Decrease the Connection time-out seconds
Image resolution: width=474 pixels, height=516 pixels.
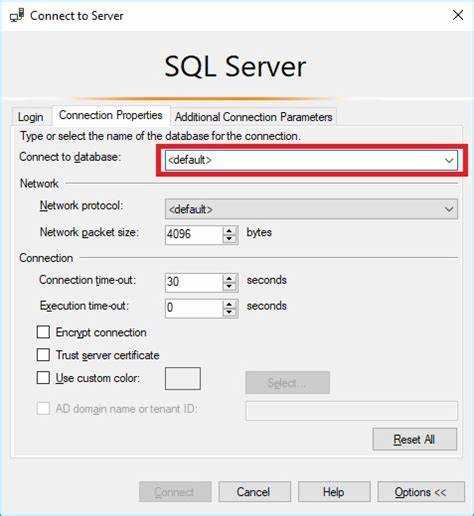[229, 286]
